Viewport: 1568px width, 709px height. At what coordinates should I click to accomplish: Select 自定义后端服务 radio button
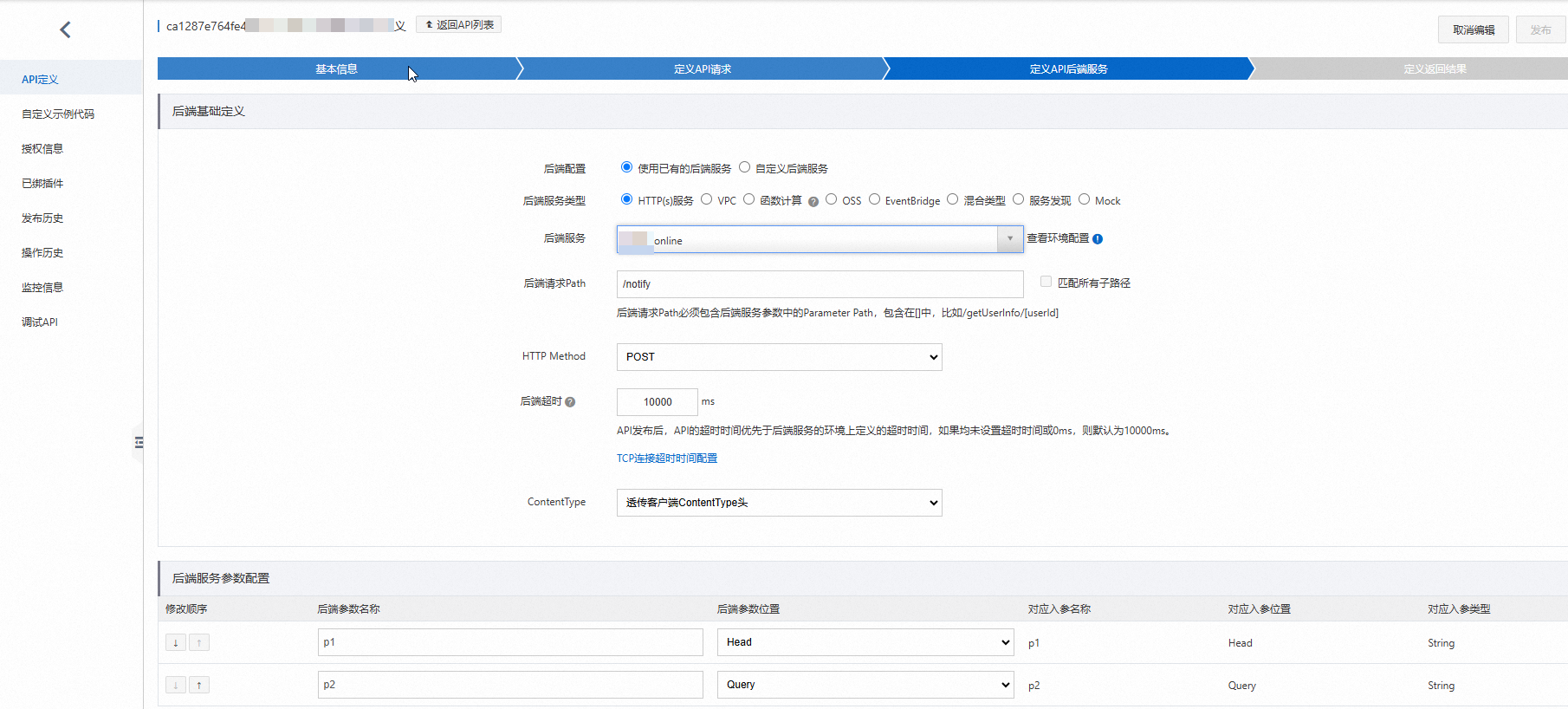point(744,167)
